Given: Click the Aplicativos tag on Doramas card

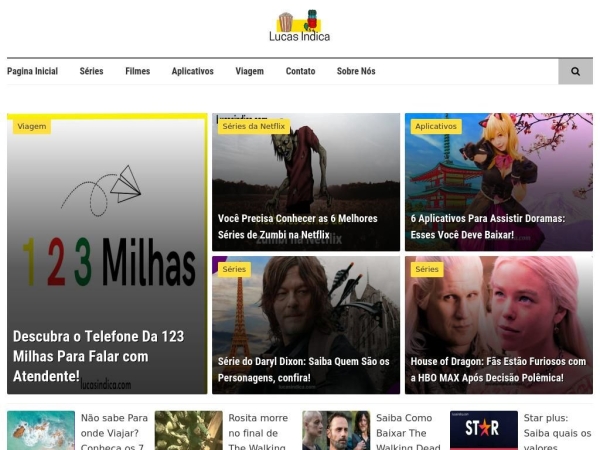Looking at the screenshot, I should pos(436,126).
